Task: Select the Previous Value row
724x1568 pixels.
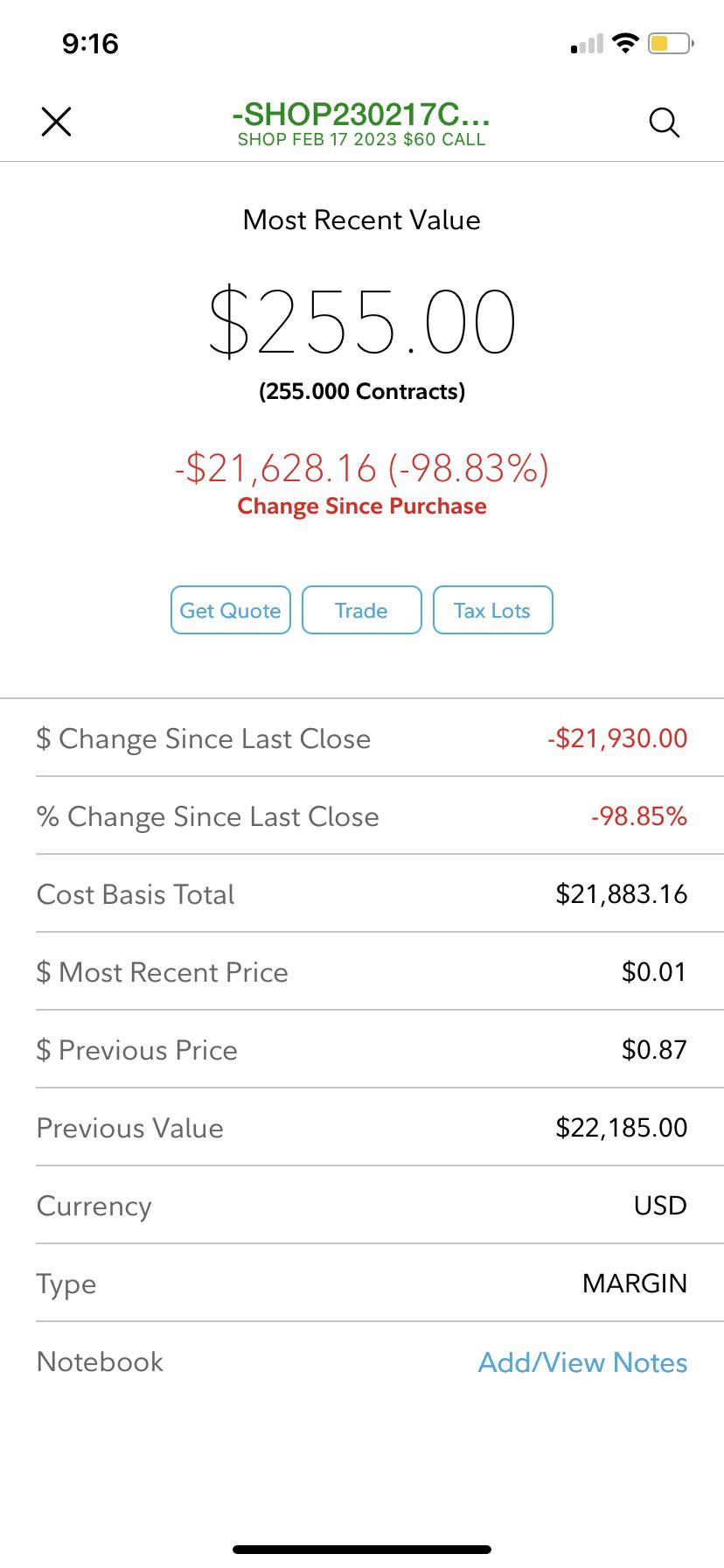Action: click(362, 1128)
